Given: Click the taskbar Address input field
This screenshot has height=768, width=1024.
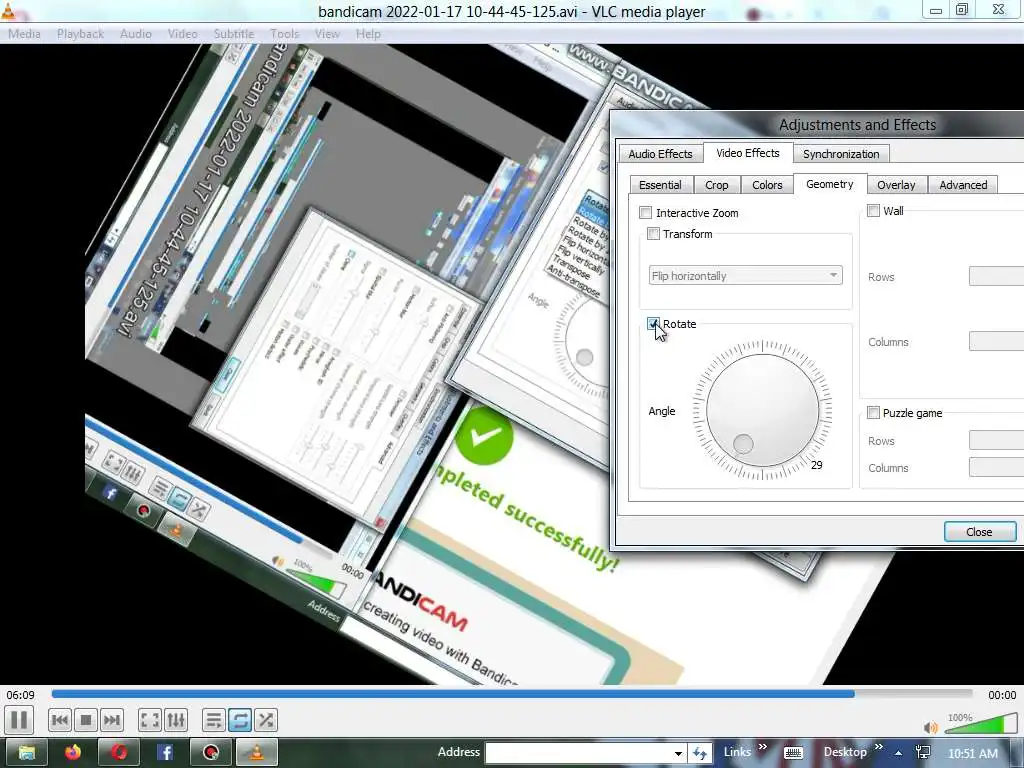Looking at the screenshot, I should (x=578, y=753).
